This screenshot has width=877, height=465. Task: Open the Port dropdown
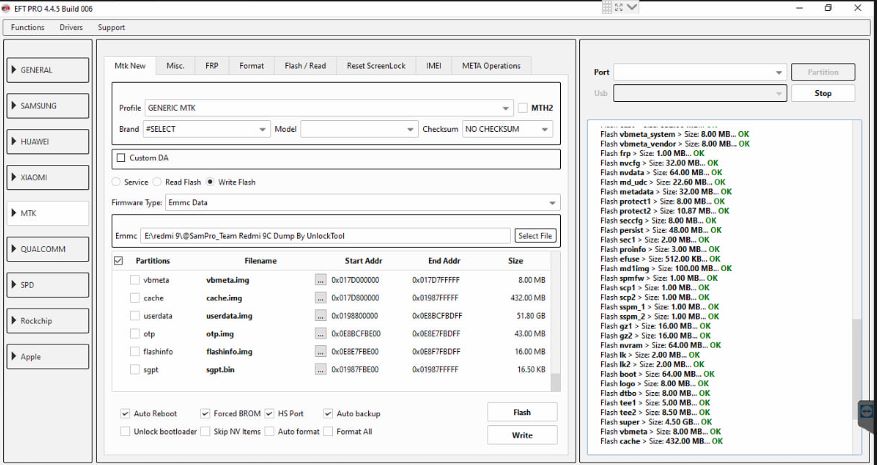[x=700, y=72]
